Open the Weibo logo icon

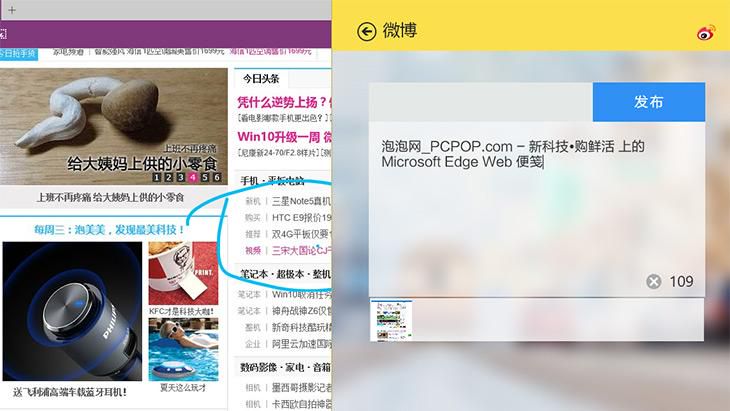pyautogui.click(x=706, y=33)
